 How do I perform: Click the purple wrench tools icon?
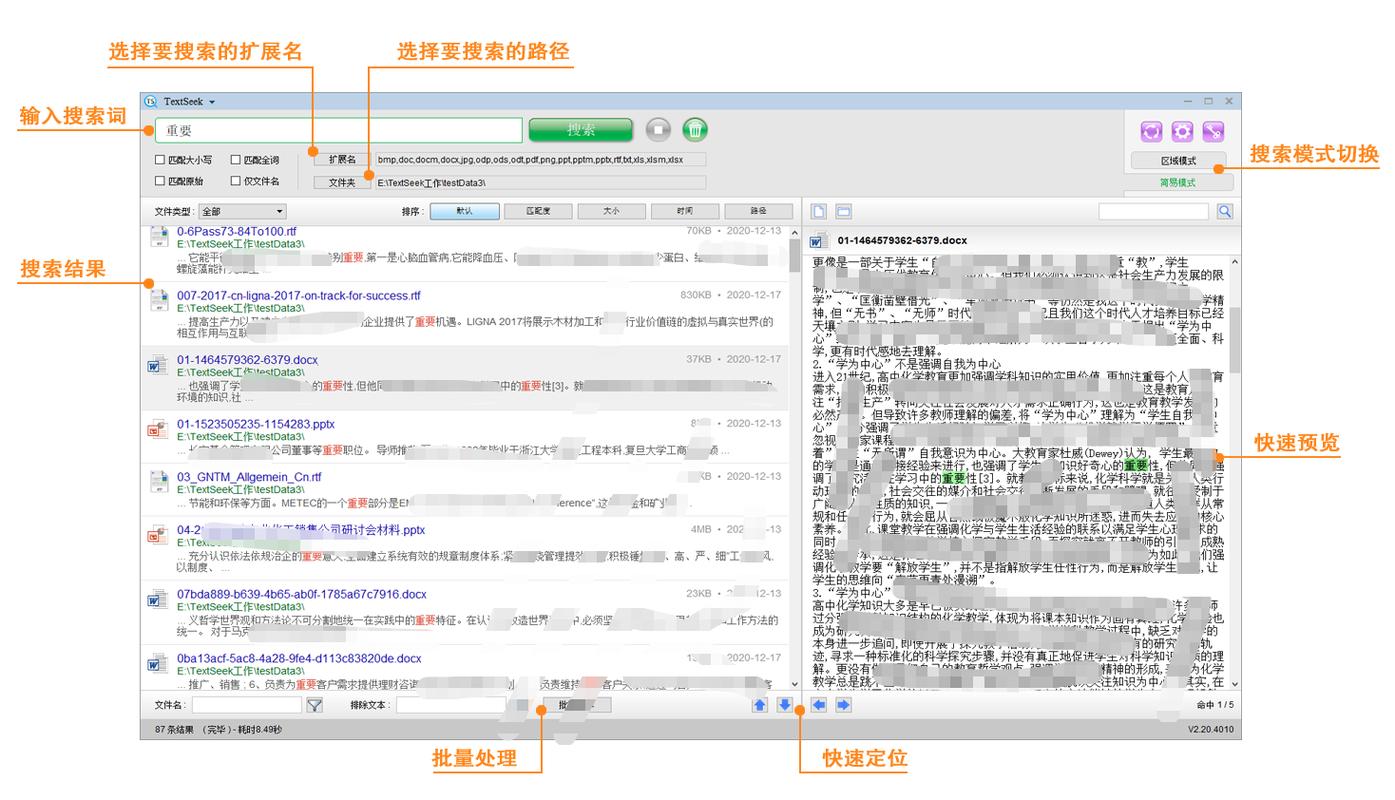1213,132
